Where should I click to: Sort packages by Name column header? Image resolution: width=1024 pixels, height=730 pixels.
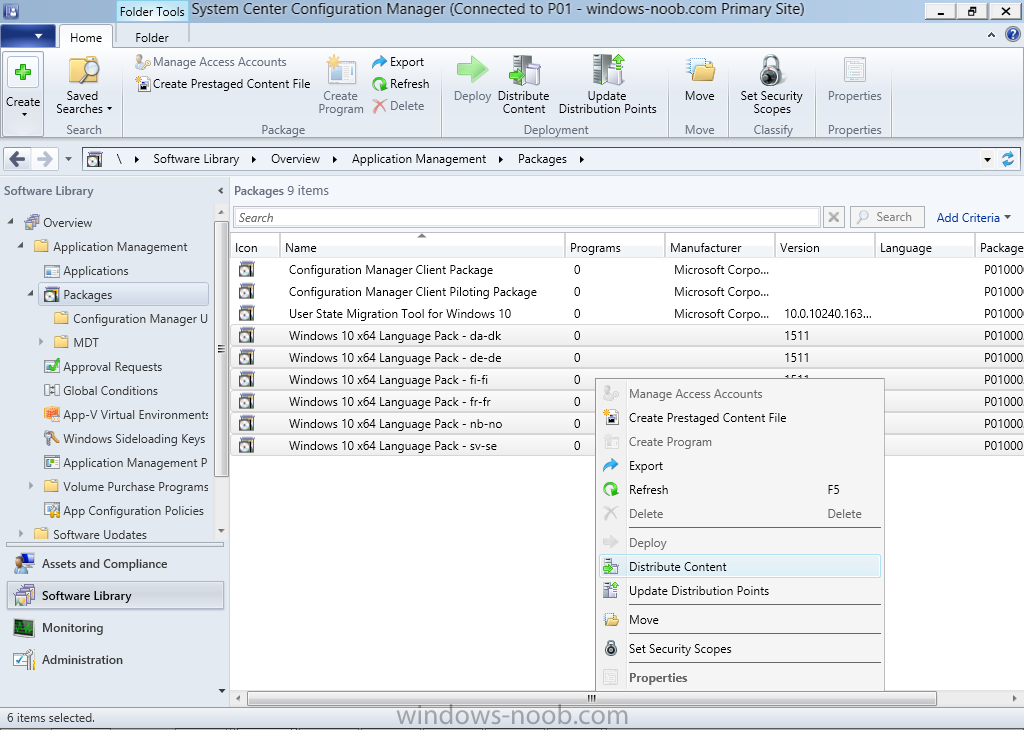[x=422, y=247]
